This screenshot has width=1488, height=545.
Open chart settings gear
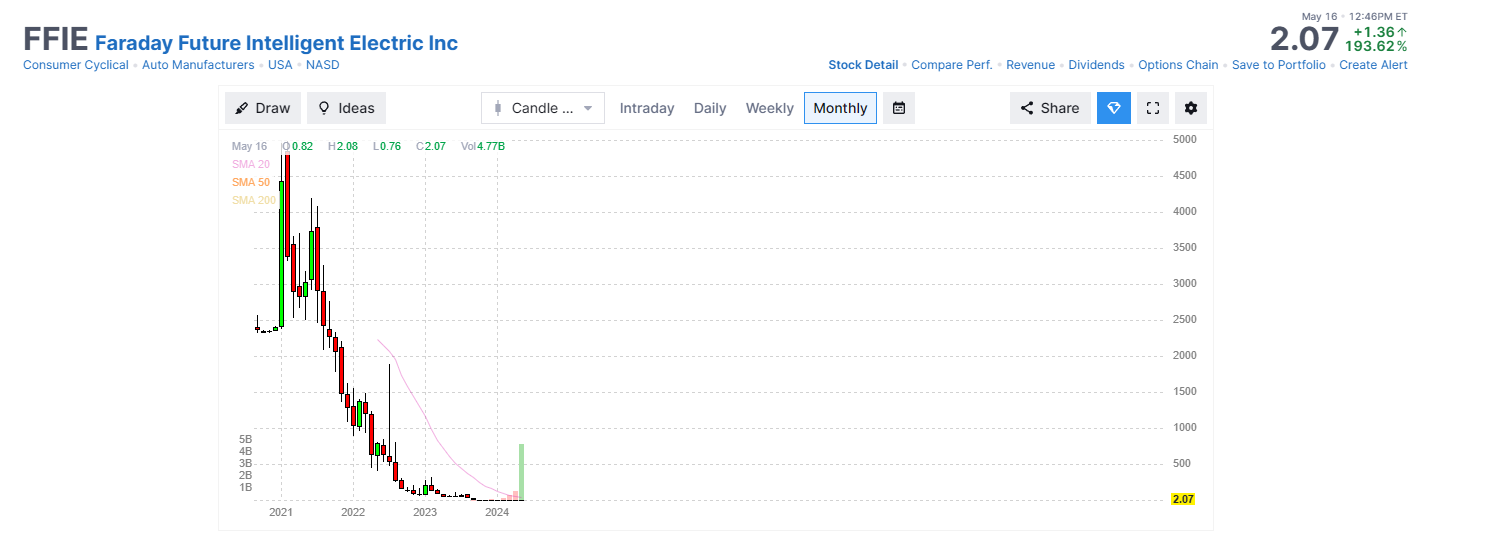click(x=1191, y=108)
